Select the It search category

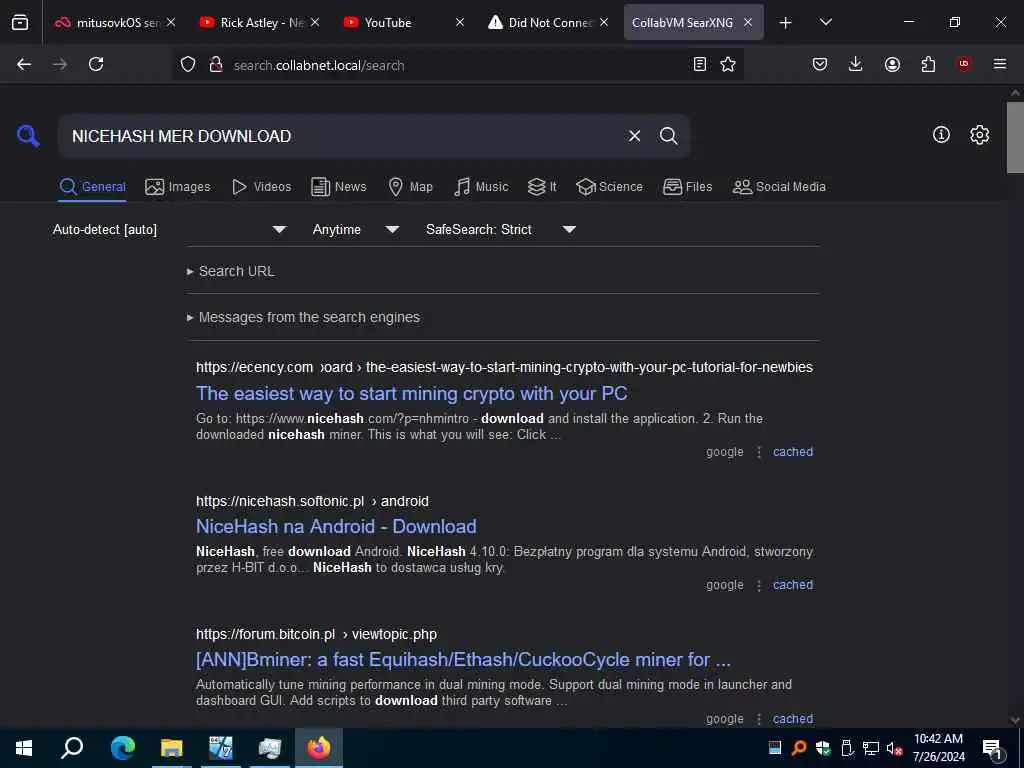542,187
